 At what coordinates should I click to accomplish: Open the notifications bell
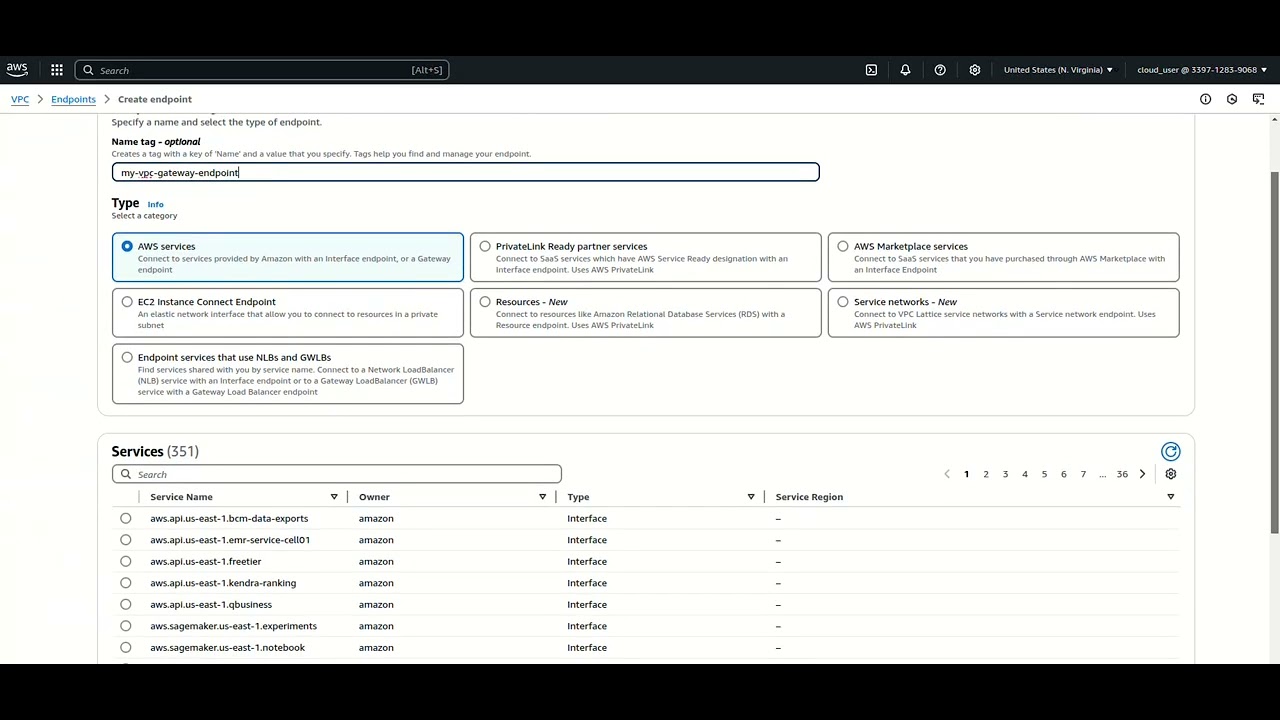click(905, 70)
